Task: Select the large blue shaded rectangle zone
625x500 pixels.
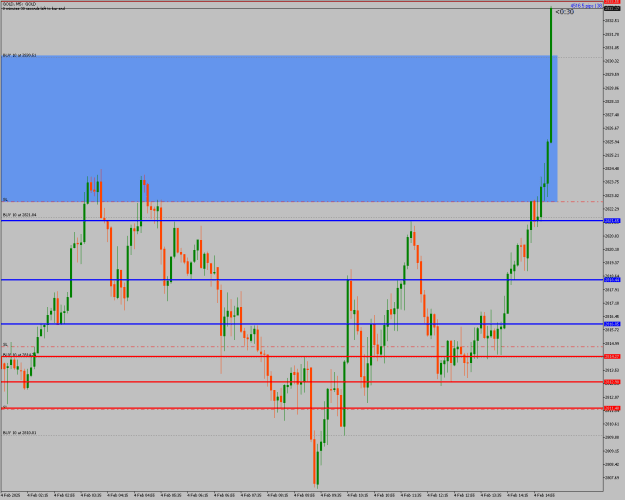Action: point(279,128)
